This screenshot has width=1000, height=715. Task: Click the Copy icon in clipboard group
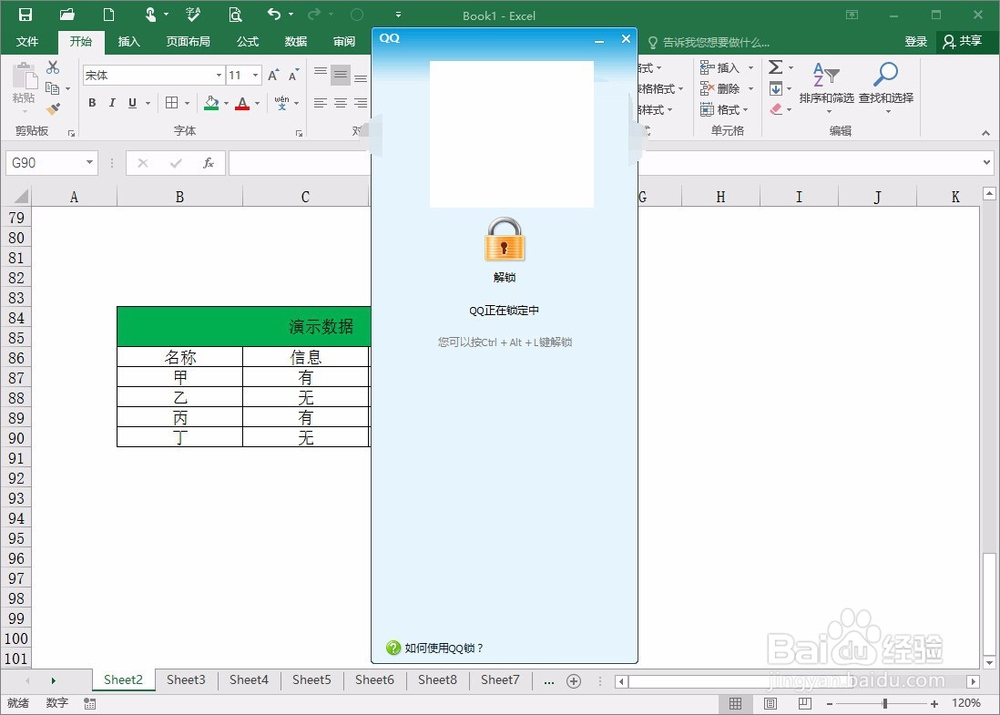pyautogui.click(x=52, y=88)
